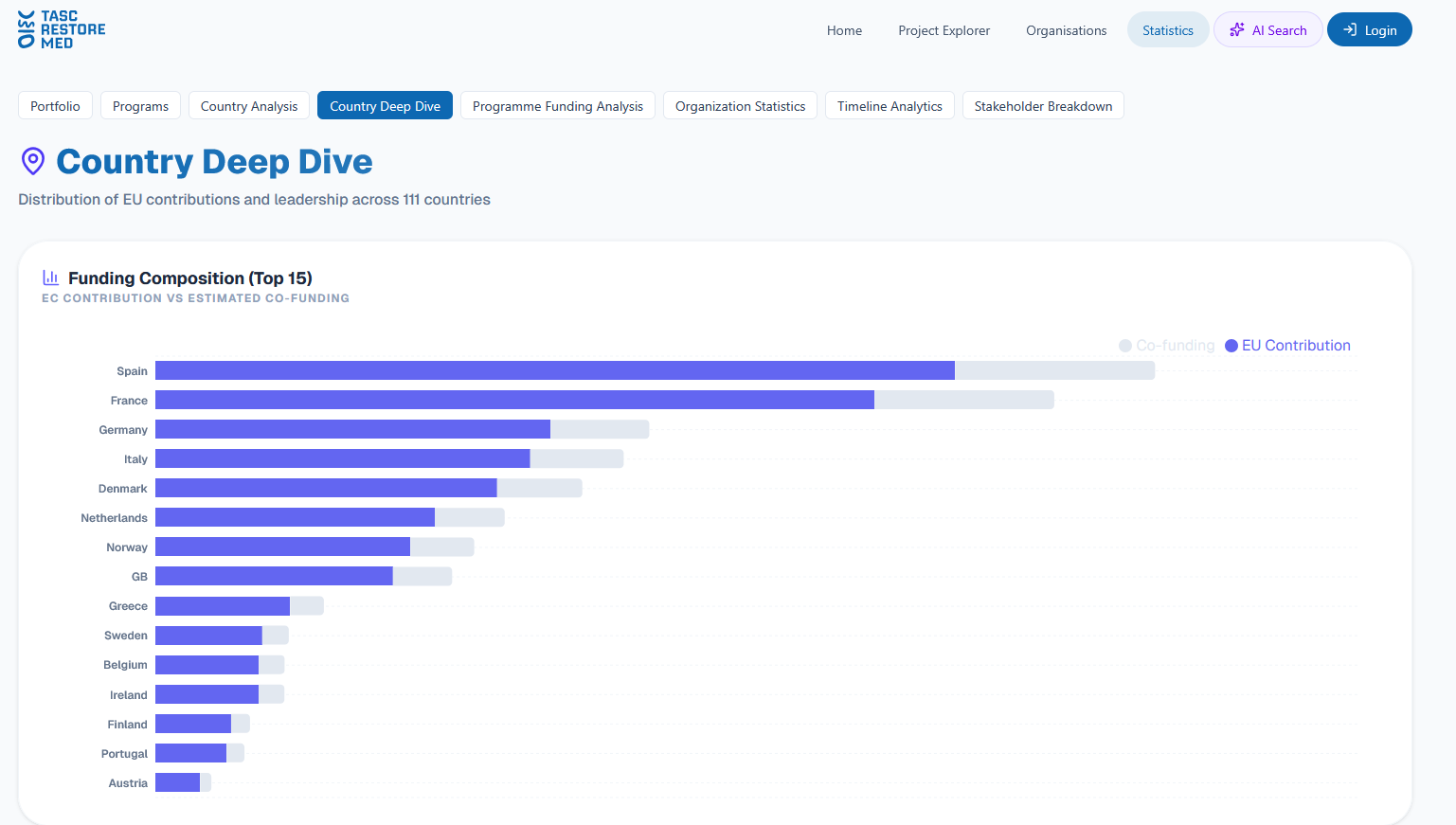Viewport: 1456px width, 825px height.
Task: Click France's EU Contribution bar
Action: click(514, 400)
